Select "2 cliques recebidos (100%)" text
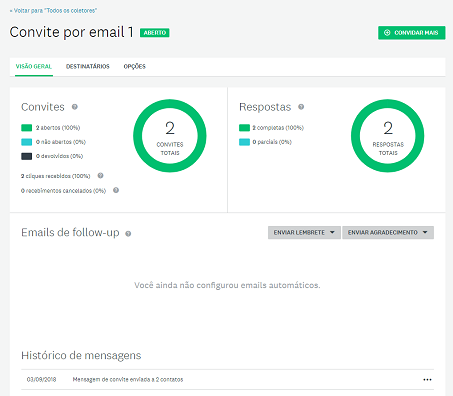The height and width of the screenshot is (396, 453). 56,176
